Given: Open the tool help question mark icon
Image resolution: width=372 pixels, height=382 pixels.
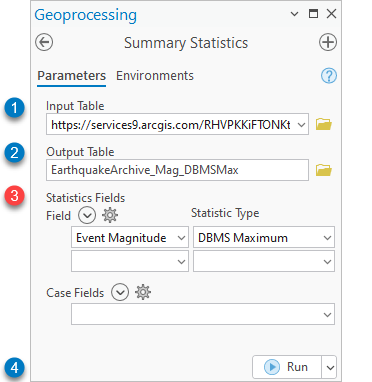Looking at the screenshot, I should (329, 76).
